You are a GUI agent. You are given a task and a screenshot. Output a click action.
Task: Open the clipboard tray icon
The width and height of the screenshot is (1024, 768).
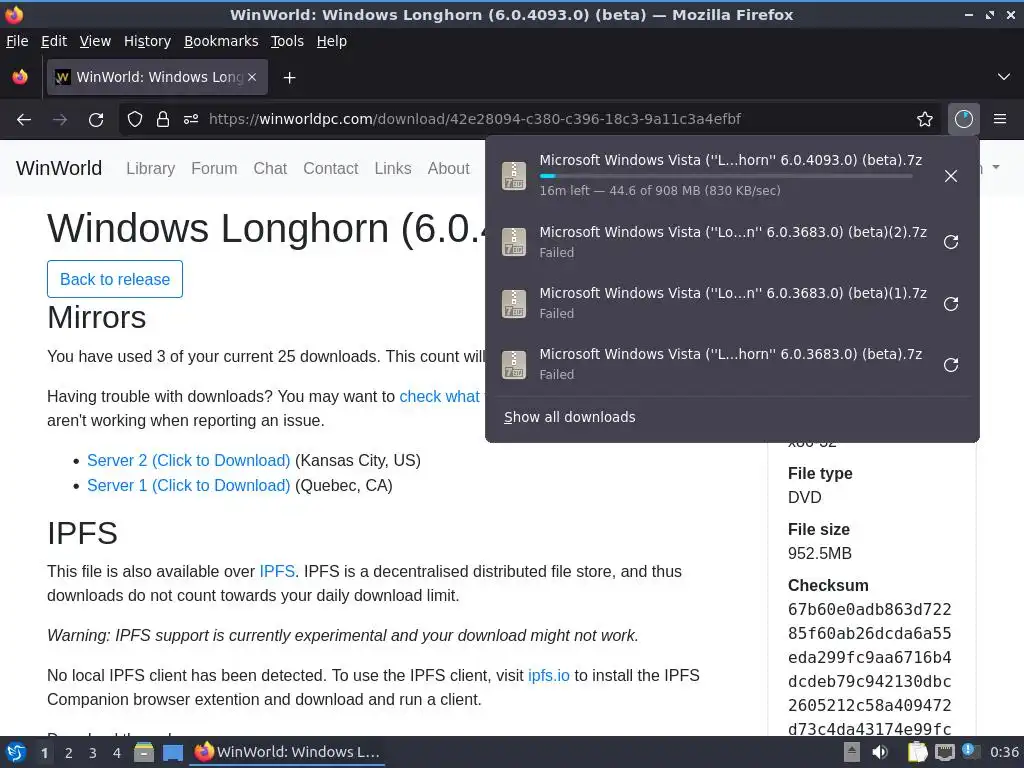tap(916, 752)
